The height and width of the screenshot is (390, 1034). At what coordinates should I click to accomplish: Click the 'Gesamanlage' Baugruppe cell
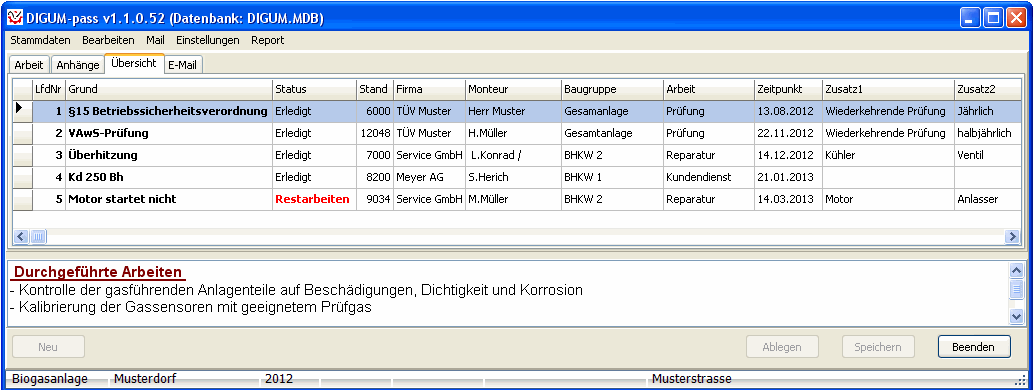tap(613, 112)
